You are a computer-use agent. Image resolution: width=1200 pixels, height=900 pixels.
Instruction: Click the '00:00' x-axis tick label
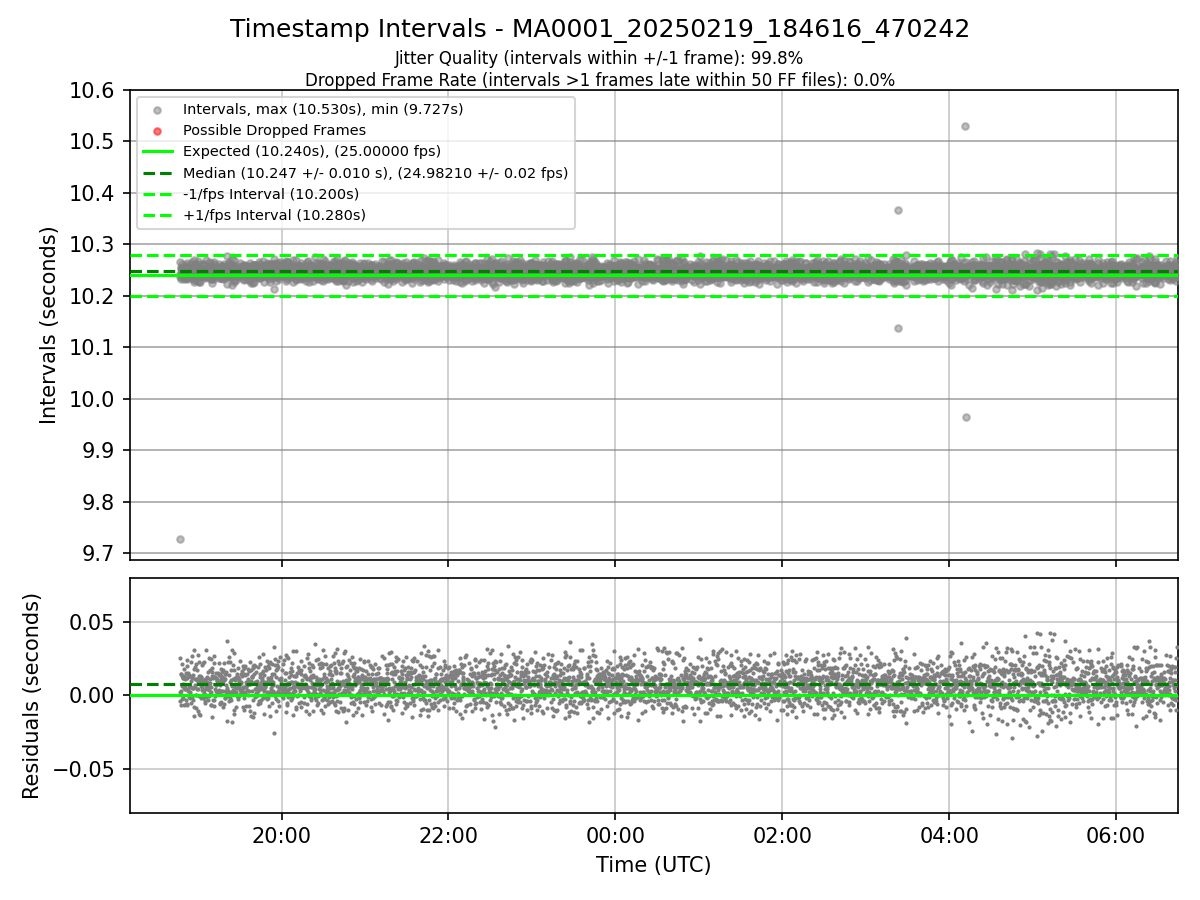click(615, 835)
